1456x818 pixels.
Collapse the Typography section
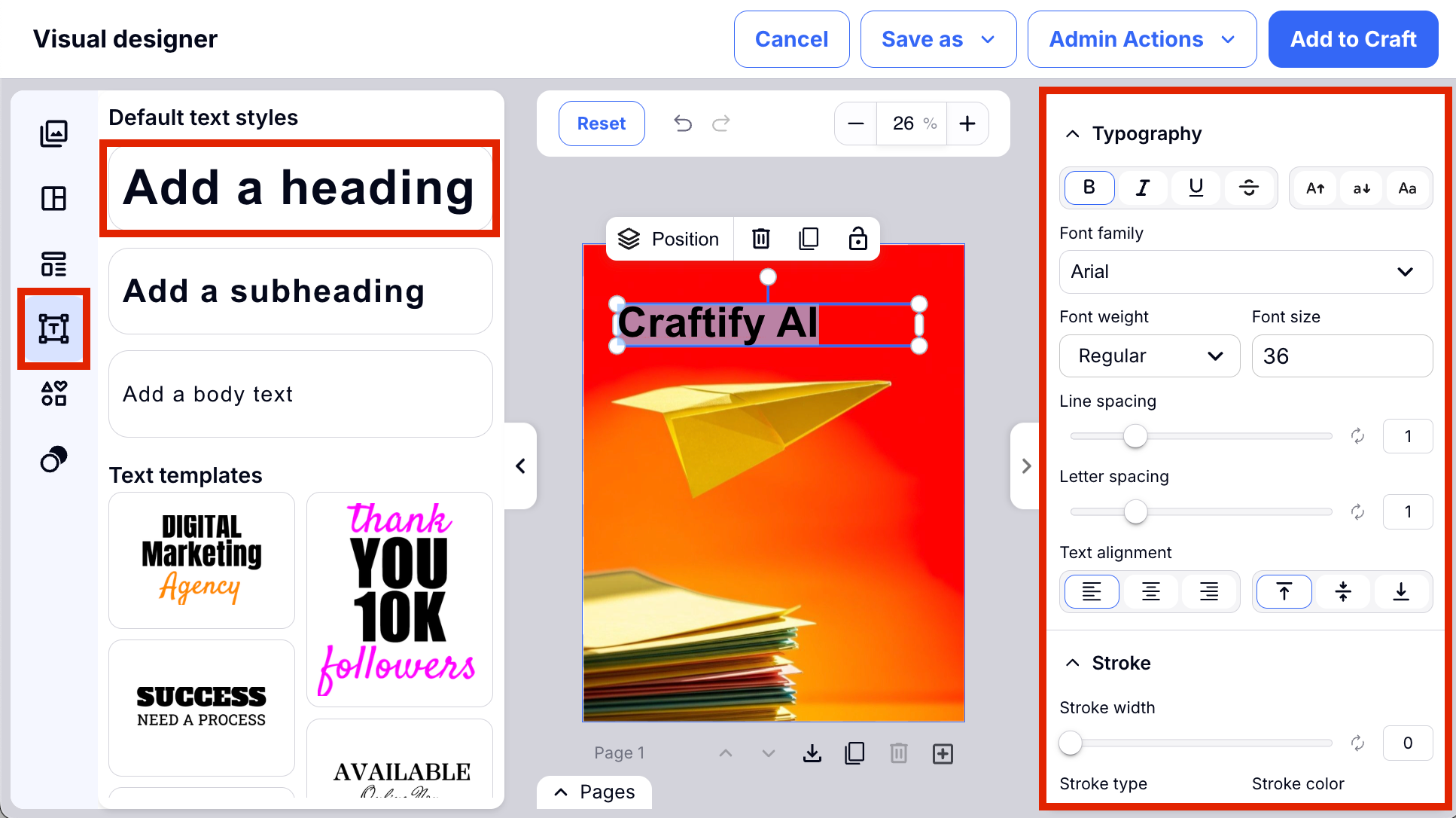[1073, 134]
